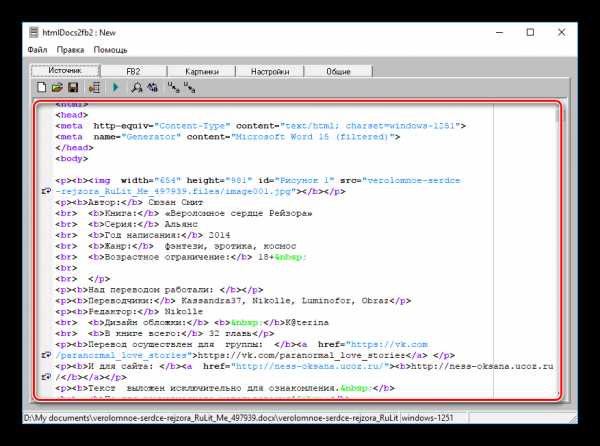600x446 pixels.
Task: Click the windows-1251 encoding in status bar
Action: pyautogui.click(x=427, y=418)
